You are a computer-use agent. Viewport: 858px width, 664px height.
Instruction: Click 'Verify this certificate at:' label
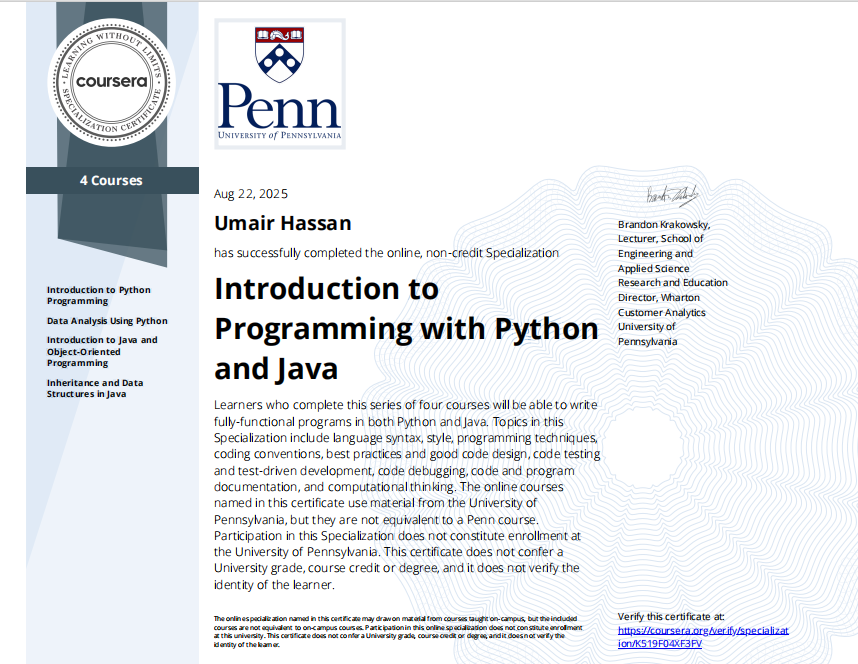[671, 616]
